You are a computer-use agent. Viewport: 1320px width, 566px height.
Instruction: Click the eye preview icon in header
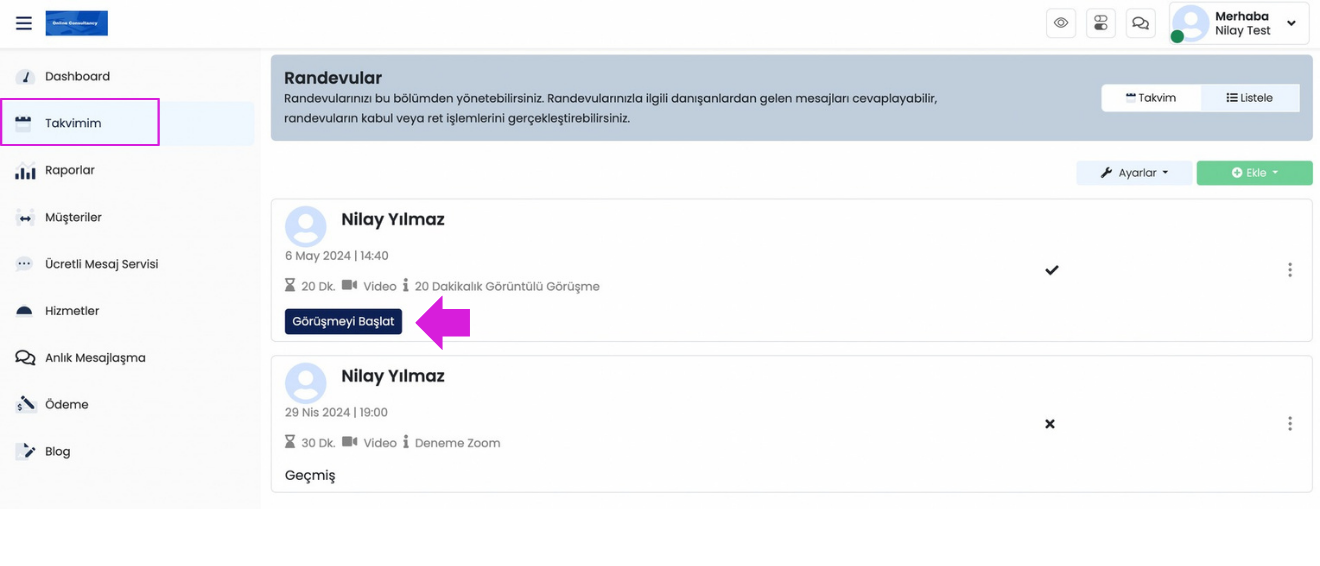(x=1061, y=23)
